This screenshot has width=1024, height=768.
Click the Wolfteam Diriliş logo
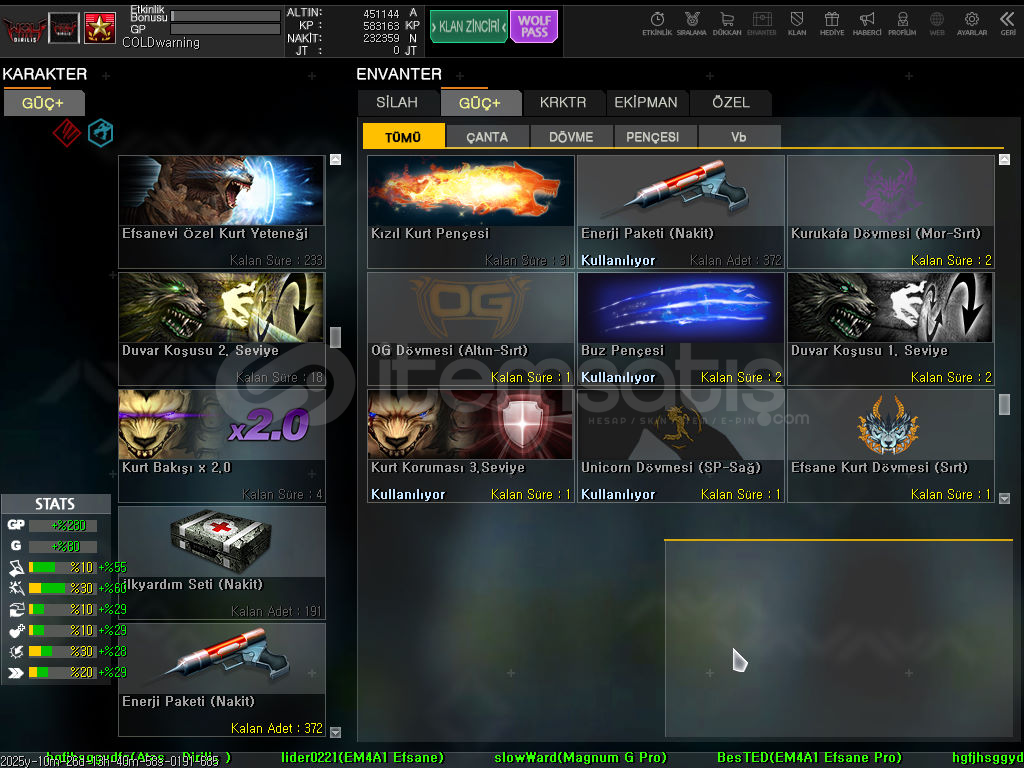[x=24, y=29]
